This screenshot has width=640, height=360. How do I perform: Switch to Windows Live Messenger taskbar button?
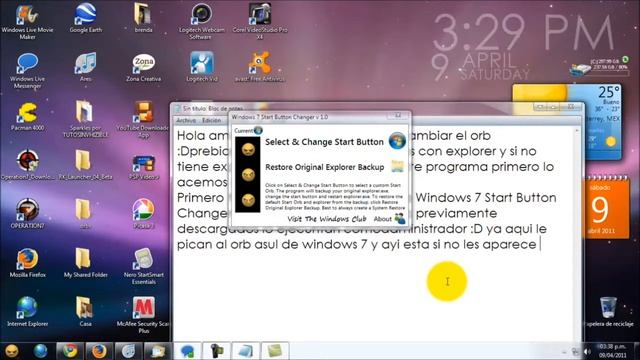coord(187,351)
